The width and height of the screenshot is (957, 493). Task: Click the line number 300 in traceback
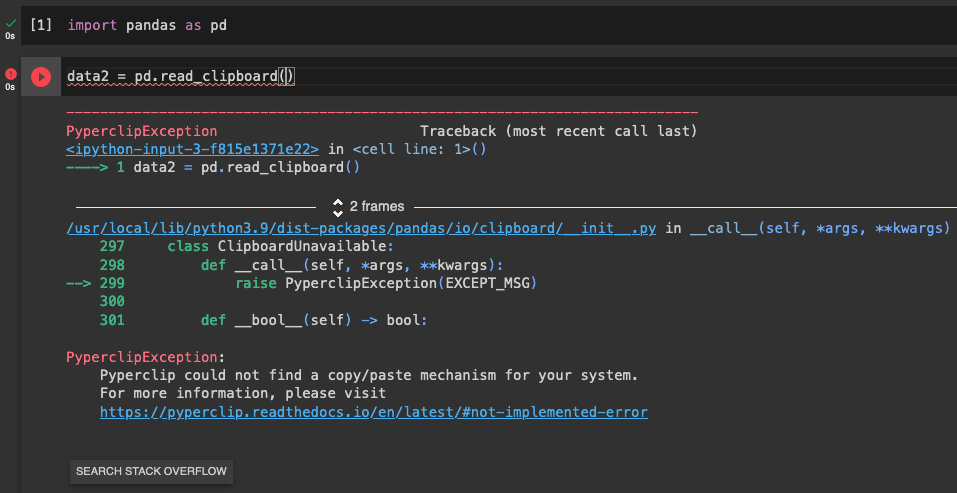[112, 301]
